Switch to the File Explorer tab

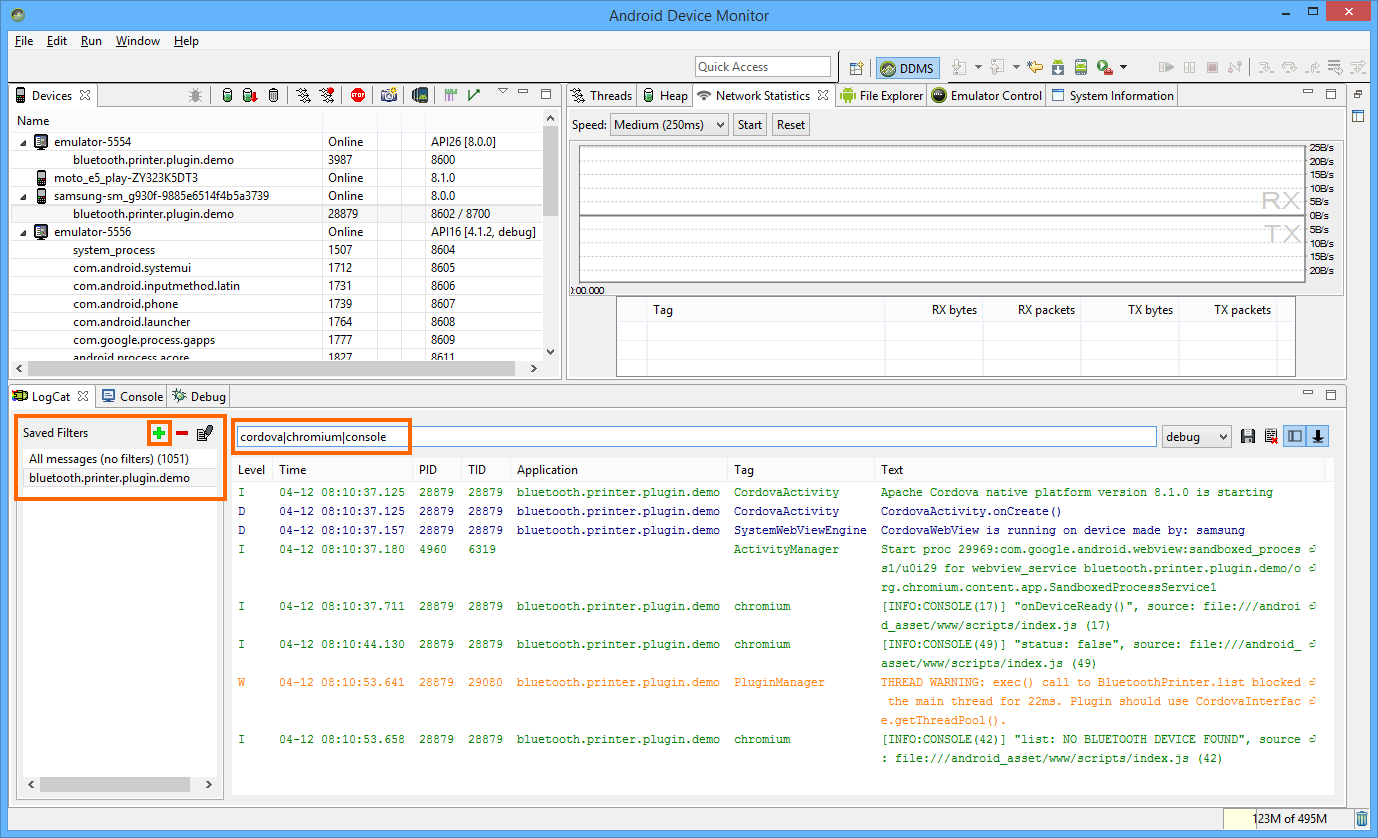click(882, 96)
